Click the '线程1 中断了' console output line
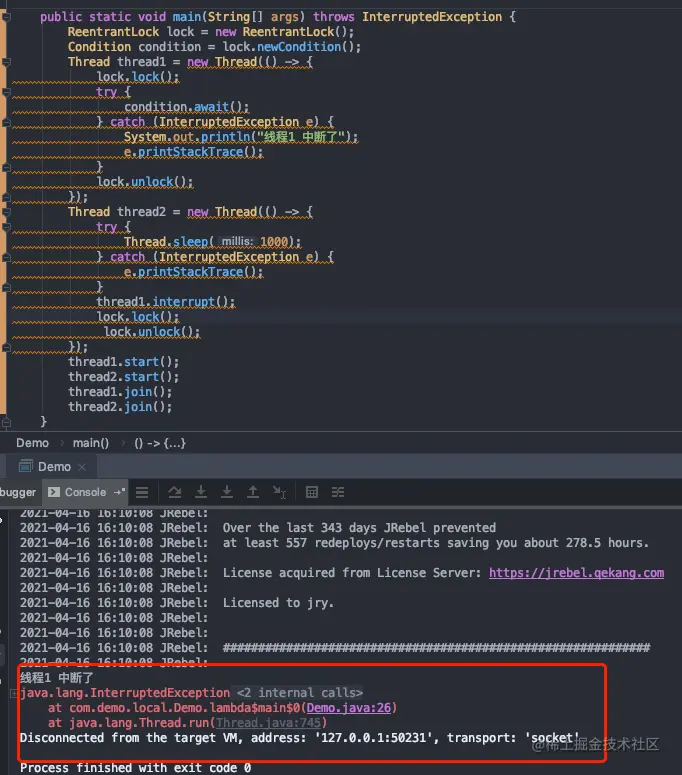The image size is (682, 775). coord(56,678)
